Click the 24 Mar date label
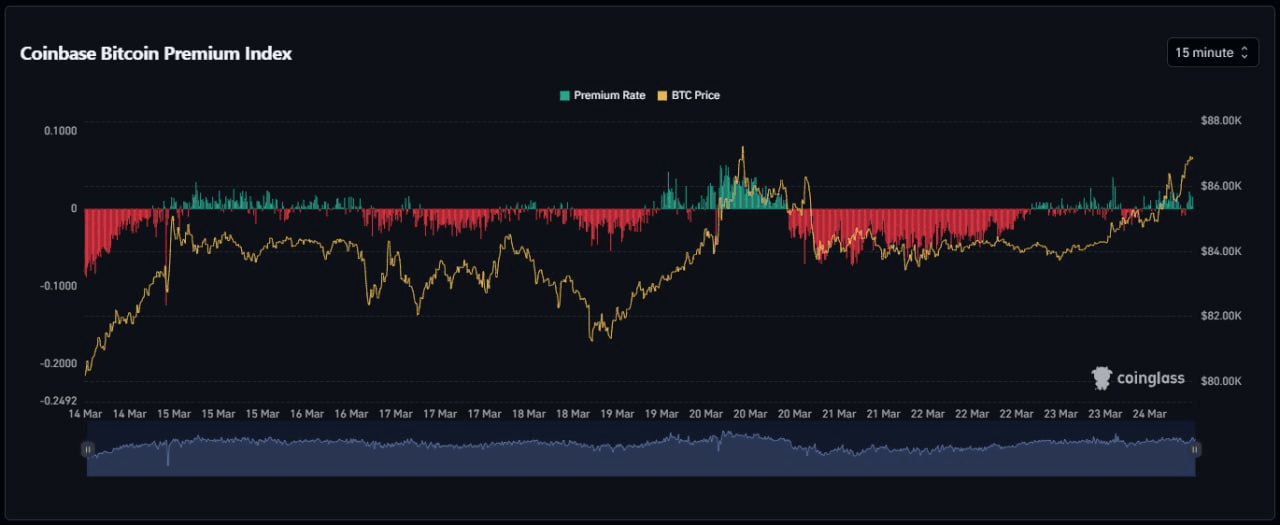Image resolution: width=1280 pixels, height=525 pixels. [1149, 413]
